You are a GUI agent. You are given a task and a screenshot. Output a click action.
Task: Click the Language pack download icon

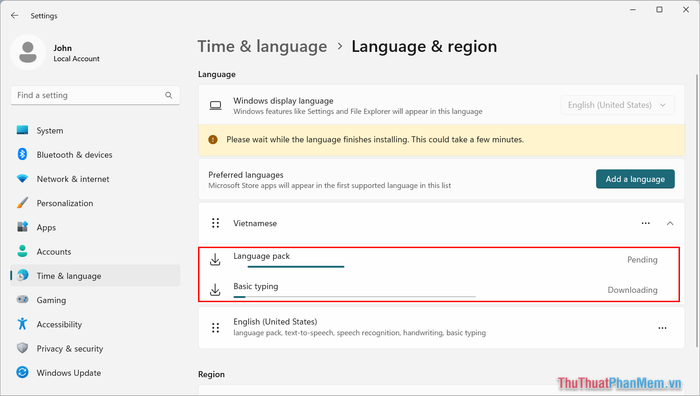pos(215,259)
